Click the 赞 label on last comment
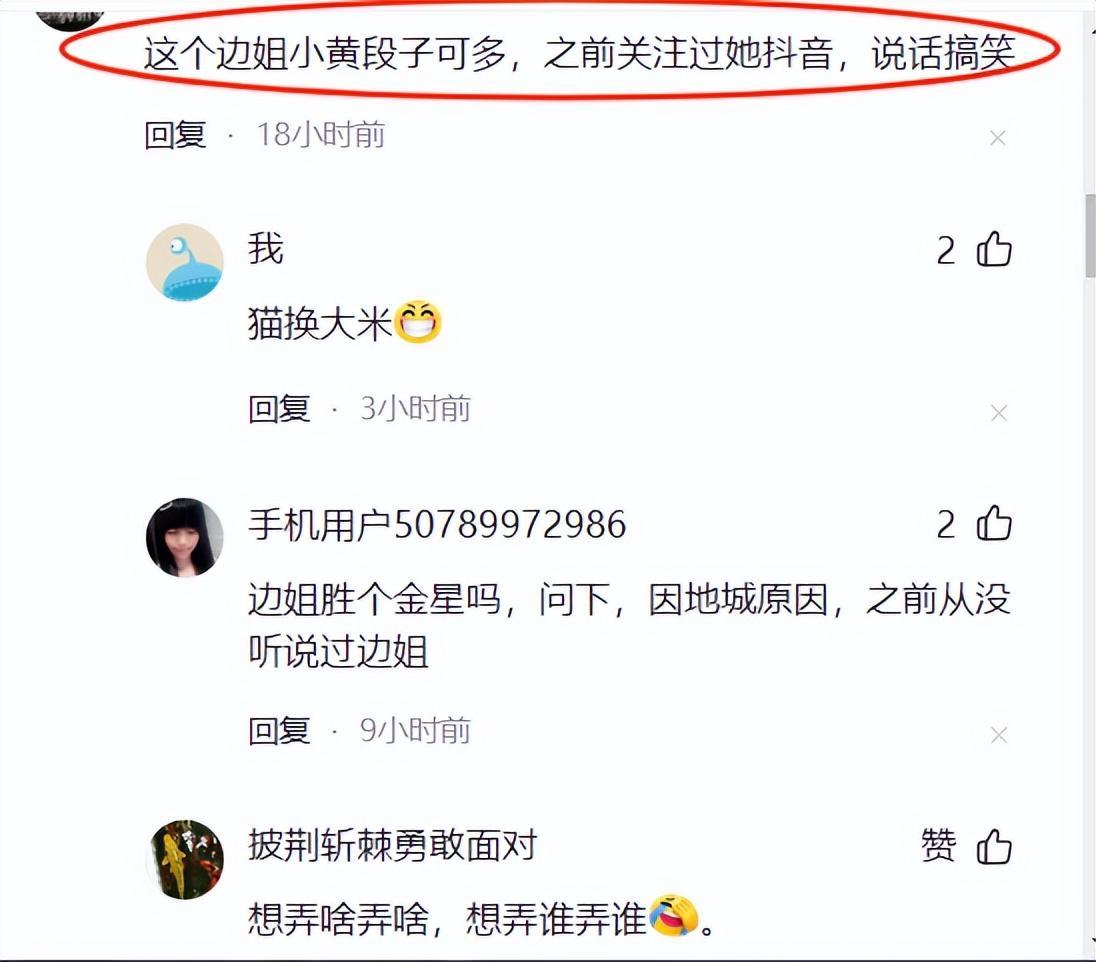Image resolution: width=1096 pixels, height=962 pixels. click(x=938, y=845)
